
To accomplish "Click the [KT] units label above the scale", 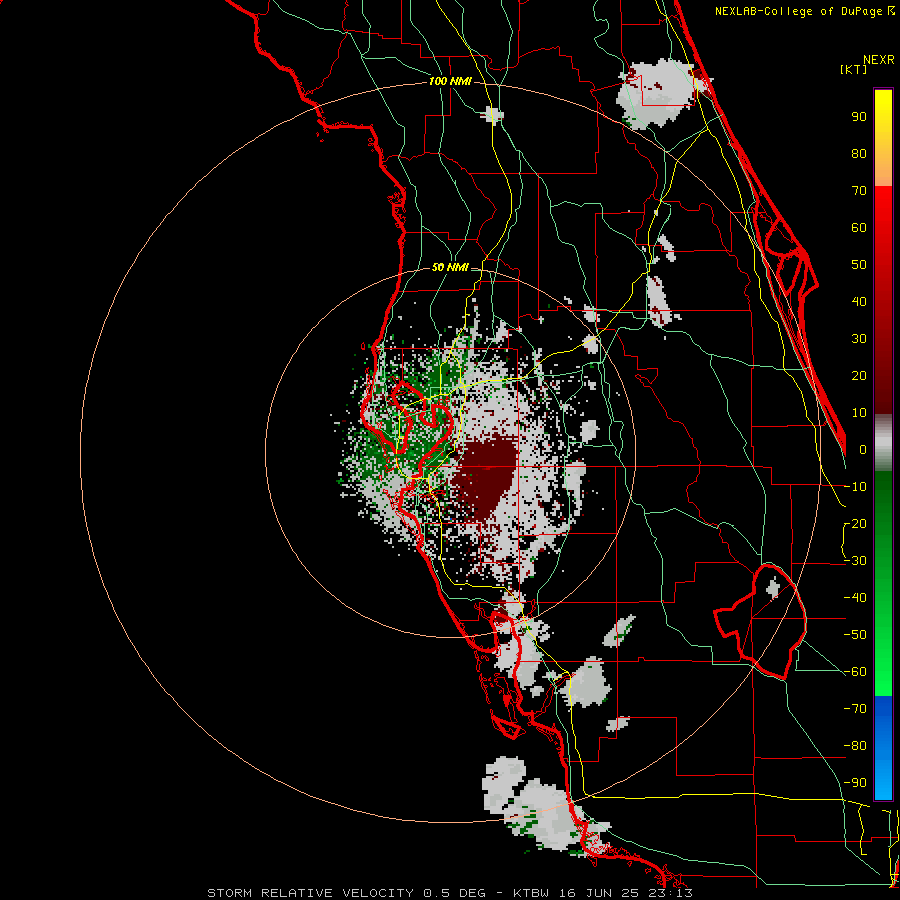I will (x=853, y=69).
